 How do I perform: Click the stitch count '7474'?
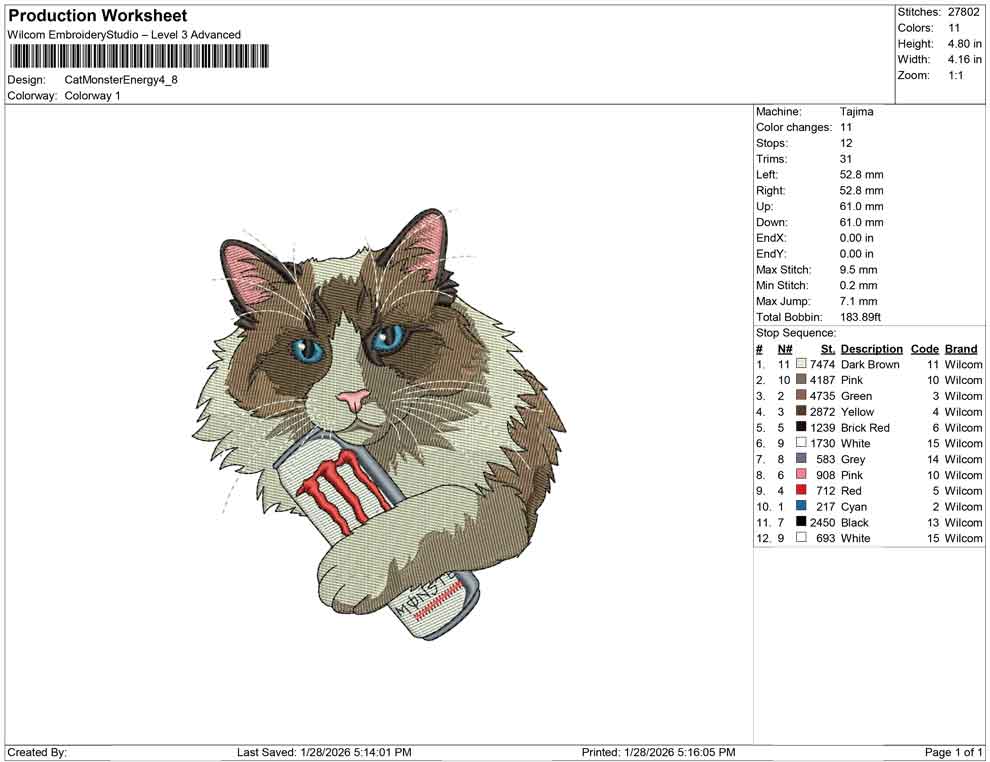pyautogui.click(x=823, y=364)
